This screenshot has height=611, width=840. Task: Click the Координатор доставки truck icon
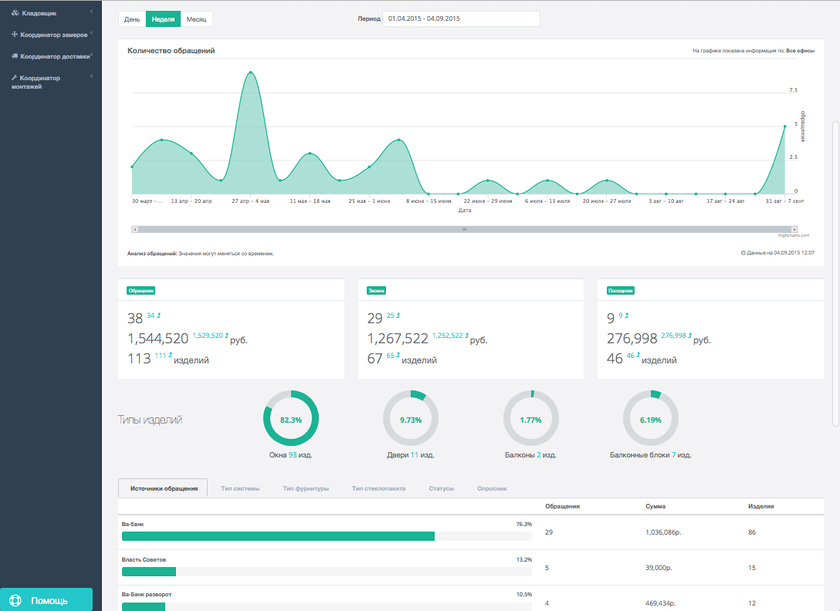[14, 56]
